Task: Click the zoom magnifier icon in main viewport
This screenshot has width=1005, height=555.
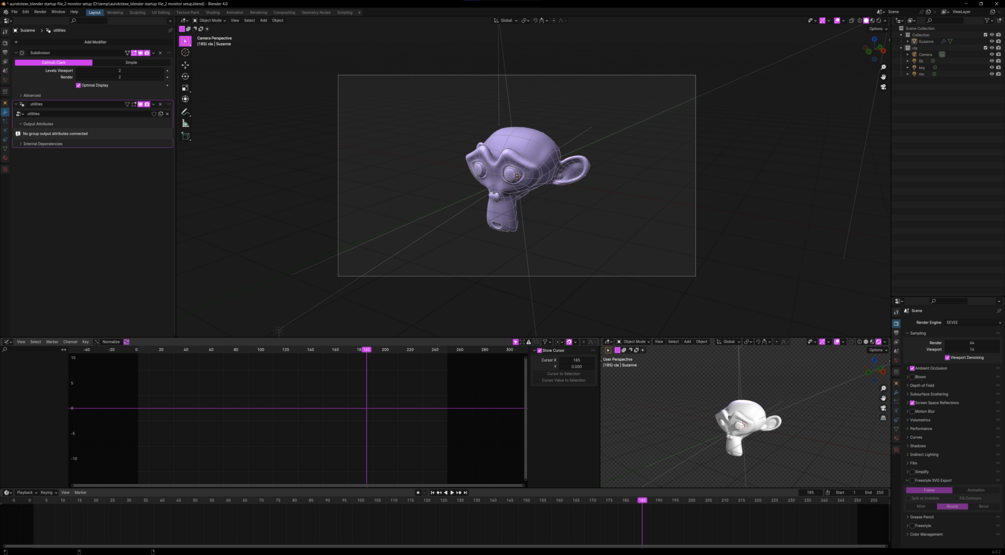Action: click(x=883, y=67)
